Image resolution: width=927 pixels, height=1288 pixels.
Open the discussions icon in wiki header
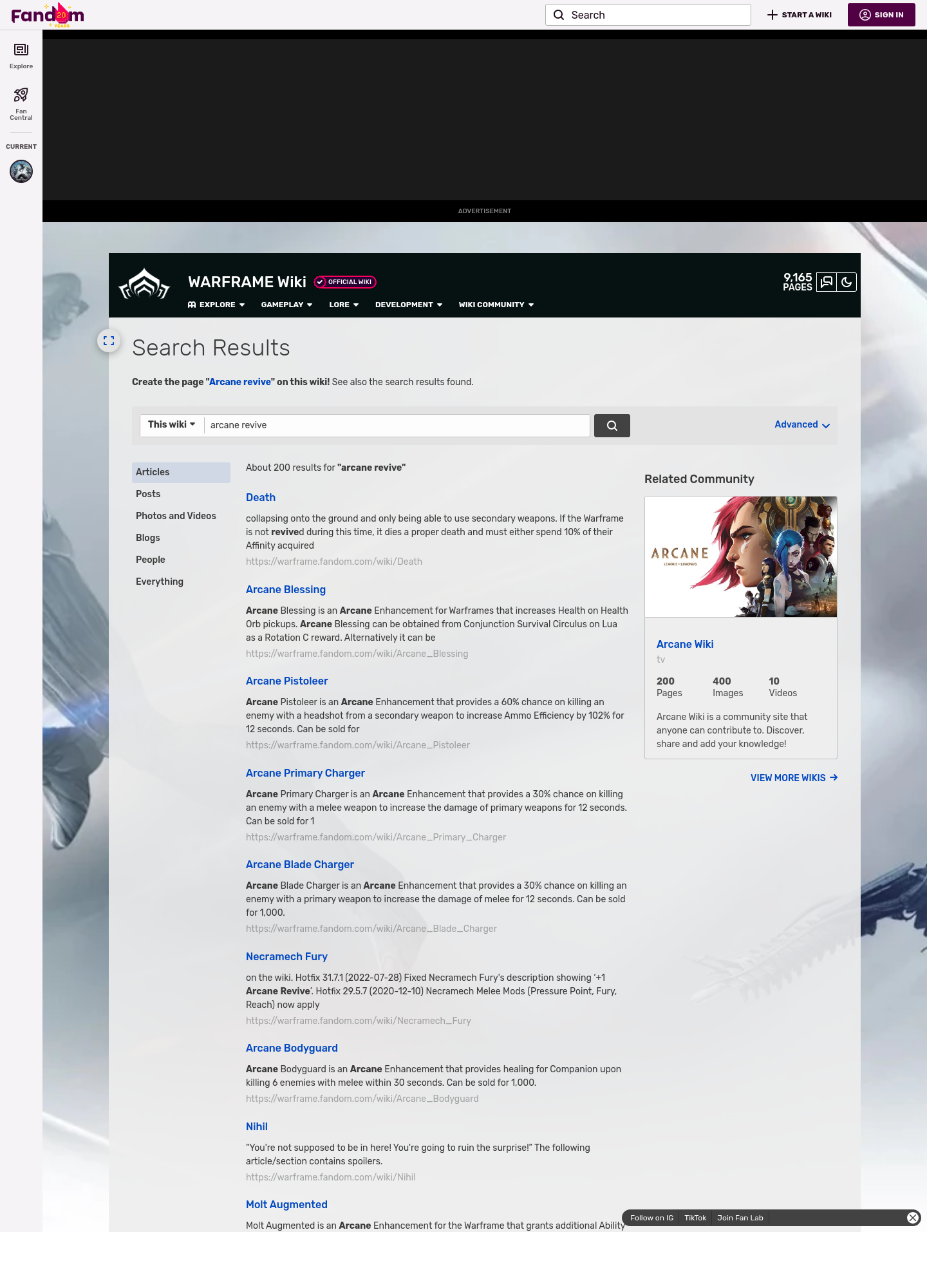(827, 282)
